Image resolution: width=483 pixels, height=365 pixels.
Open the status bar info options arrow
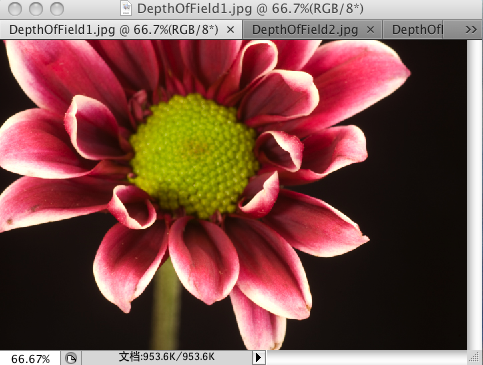coord(258,358)
